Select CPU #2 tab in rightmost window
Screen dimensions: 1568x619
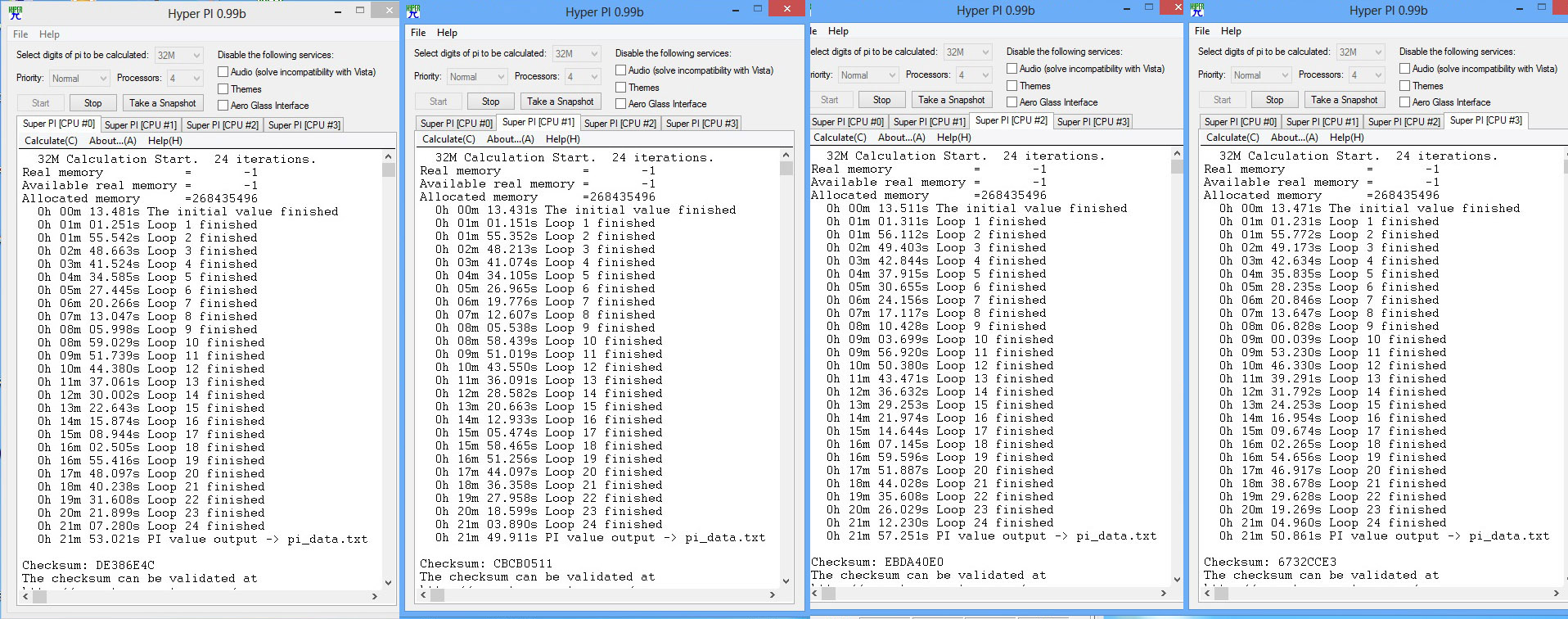tap(1404, 122)
